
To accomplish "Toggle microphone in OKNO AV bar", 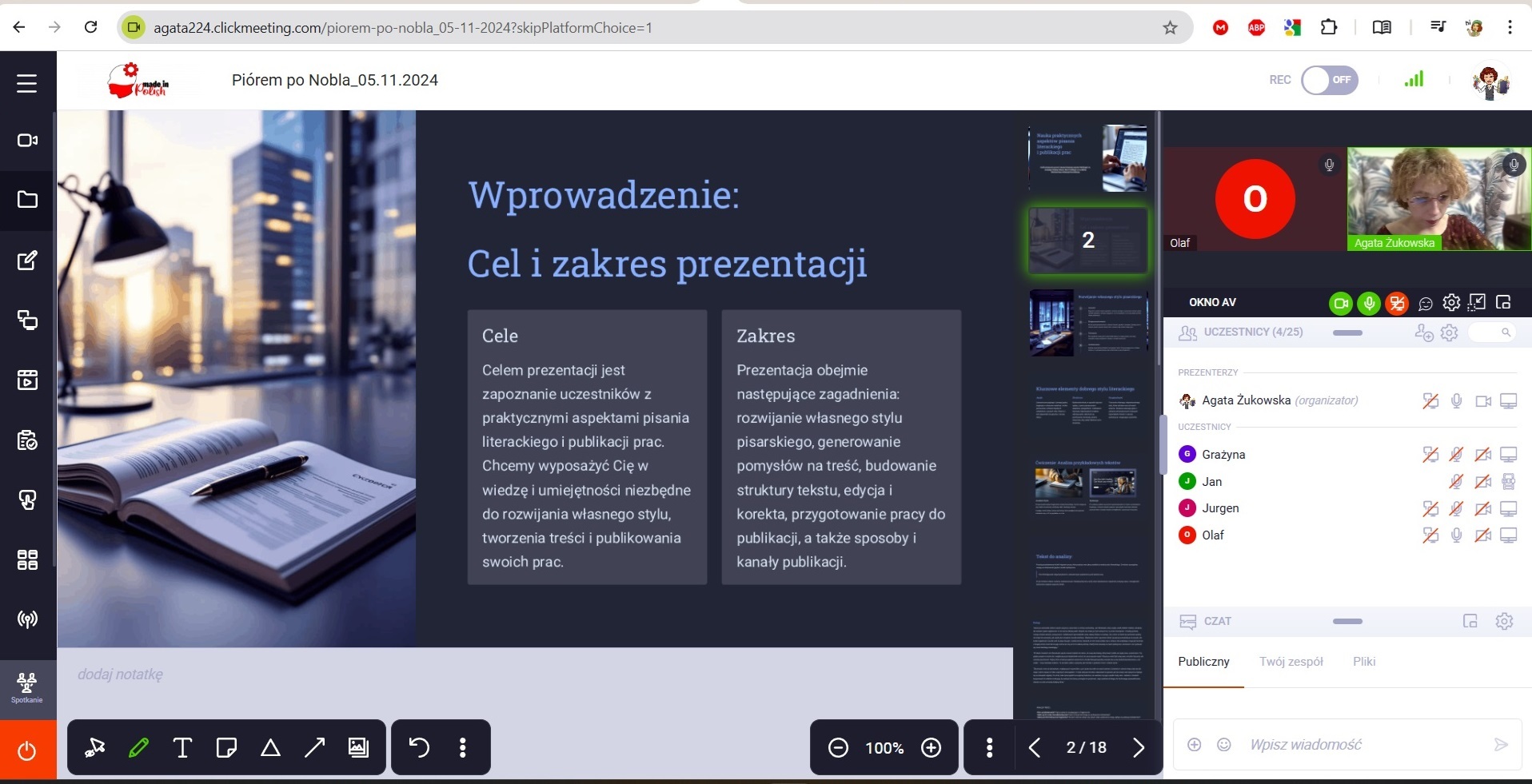I will tap(1369, 303).
